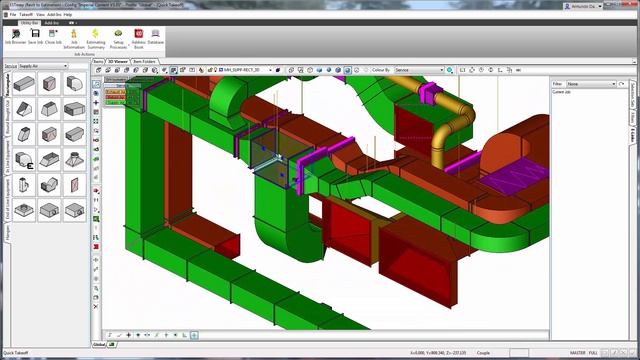The height and width of the screenshot is (360, 640).
Task: Click the plus snap icon in bottom toolbar
Action: pos(129,335)
